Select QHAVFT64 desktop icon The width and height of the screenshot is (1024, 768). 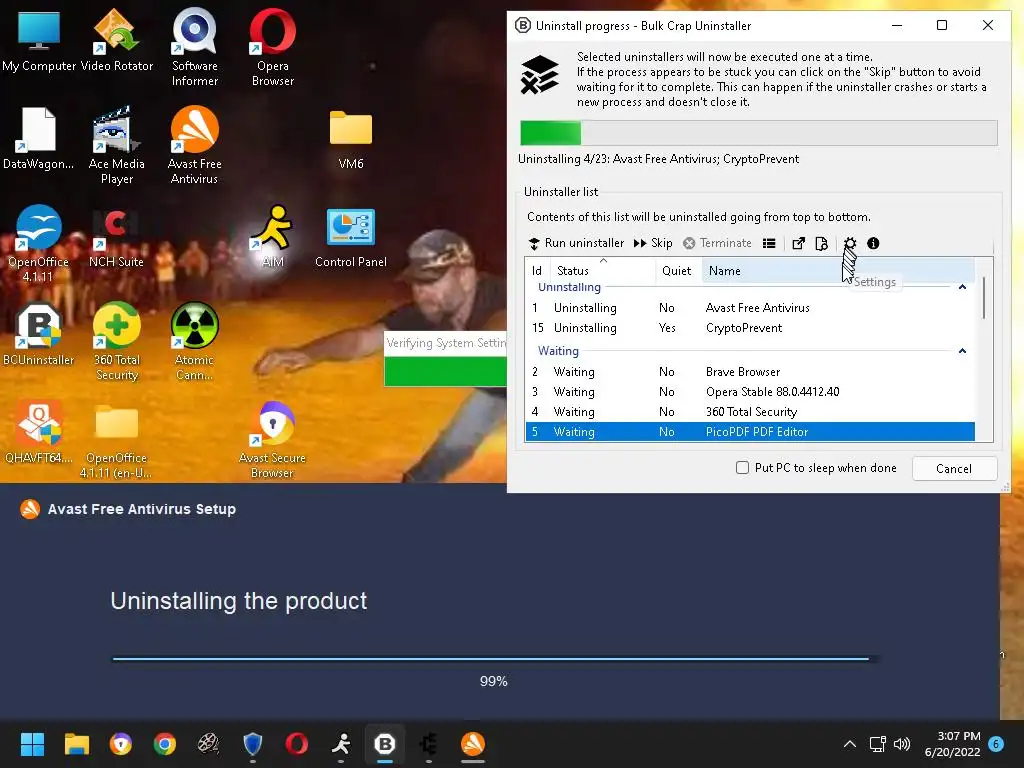point(39,432)
